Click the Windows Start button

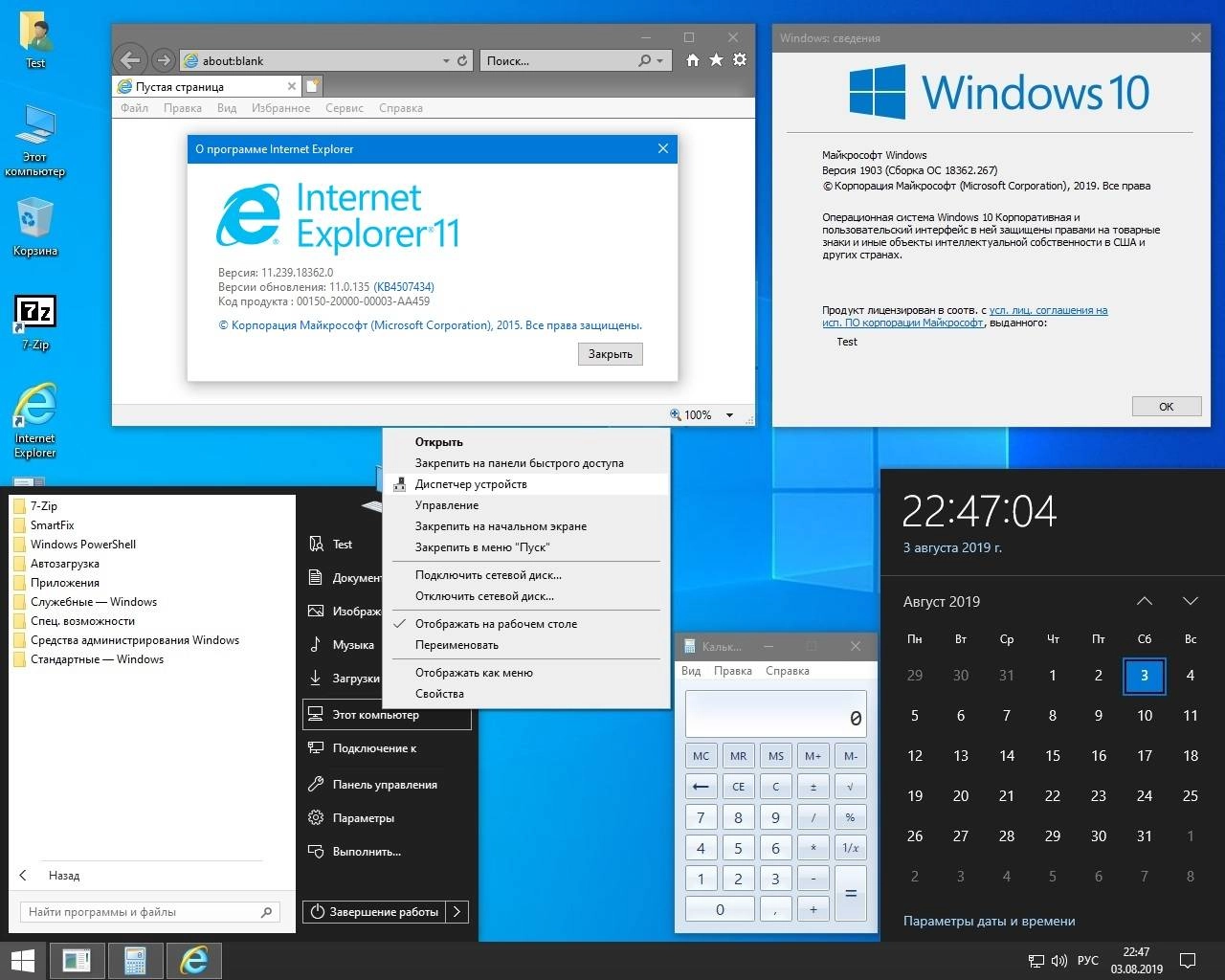pyautogui.click(x=22, y=960)
